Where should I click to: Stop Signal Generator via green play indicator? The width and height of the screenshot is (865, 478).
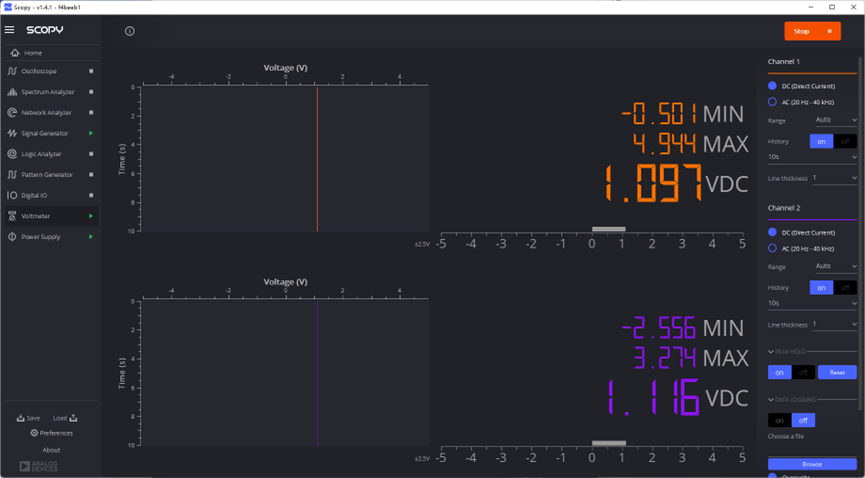(x=91, y=133)
